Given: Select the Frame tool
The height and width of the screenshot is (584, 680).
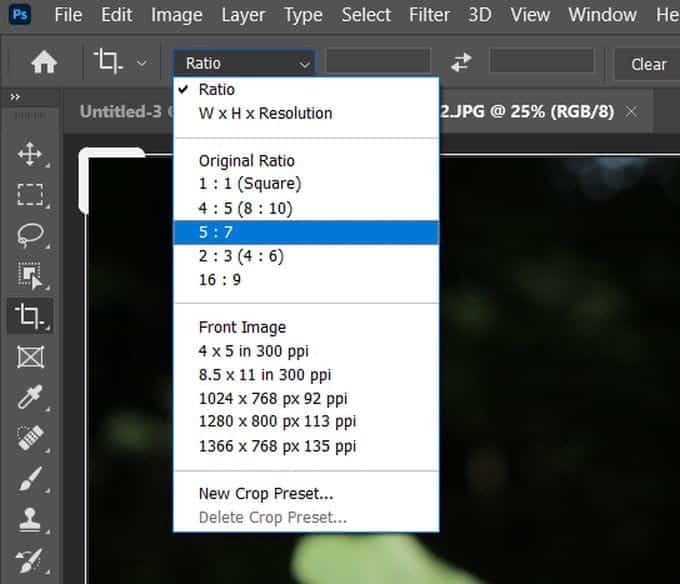Looking at the screenshot, I should (x=30, y=357).
